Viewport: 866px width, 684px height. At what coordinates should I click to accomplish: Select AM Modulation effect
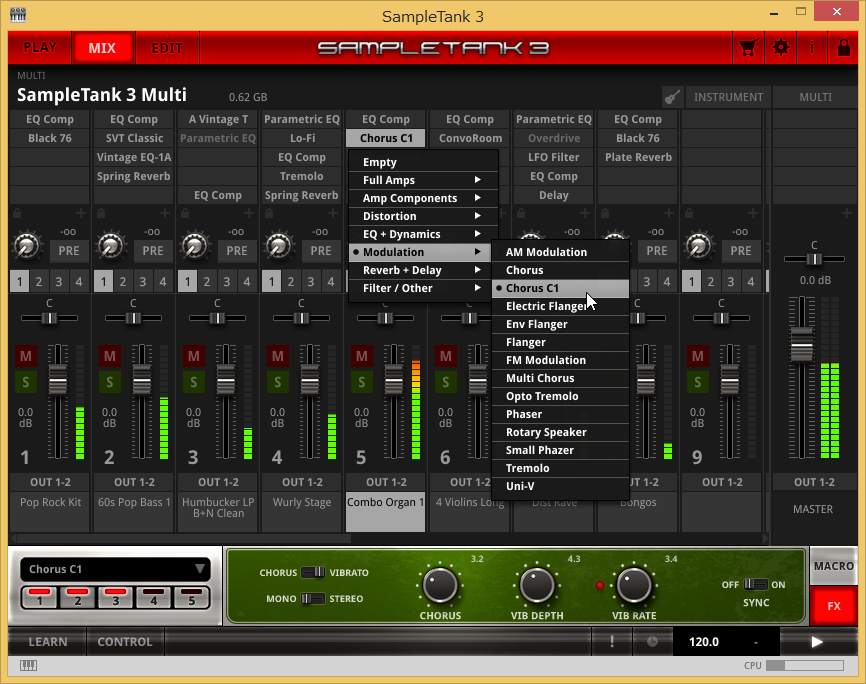pos(560,252)
